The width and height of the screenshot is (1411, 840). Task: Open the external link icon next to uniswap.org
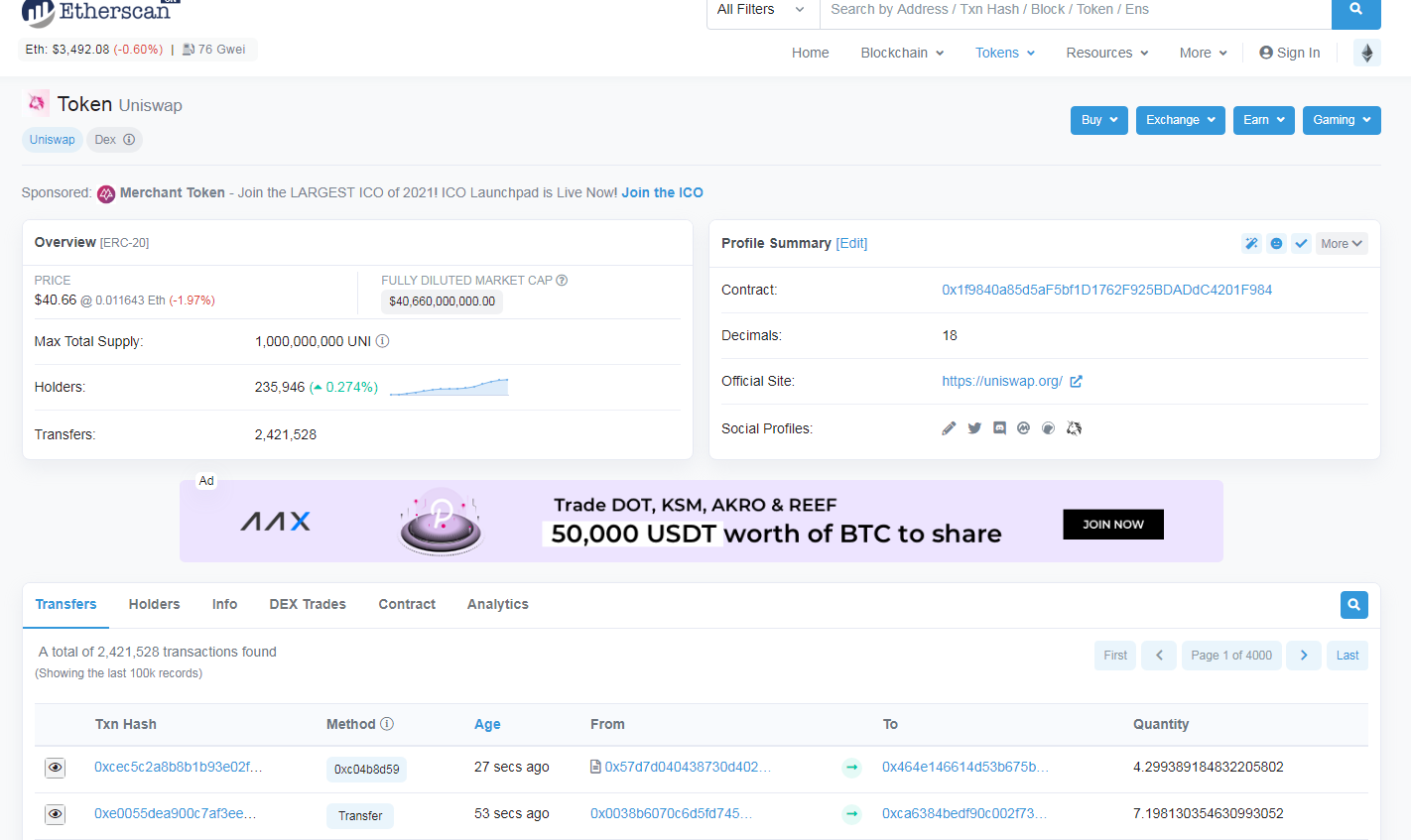(x=1076, y=381)
